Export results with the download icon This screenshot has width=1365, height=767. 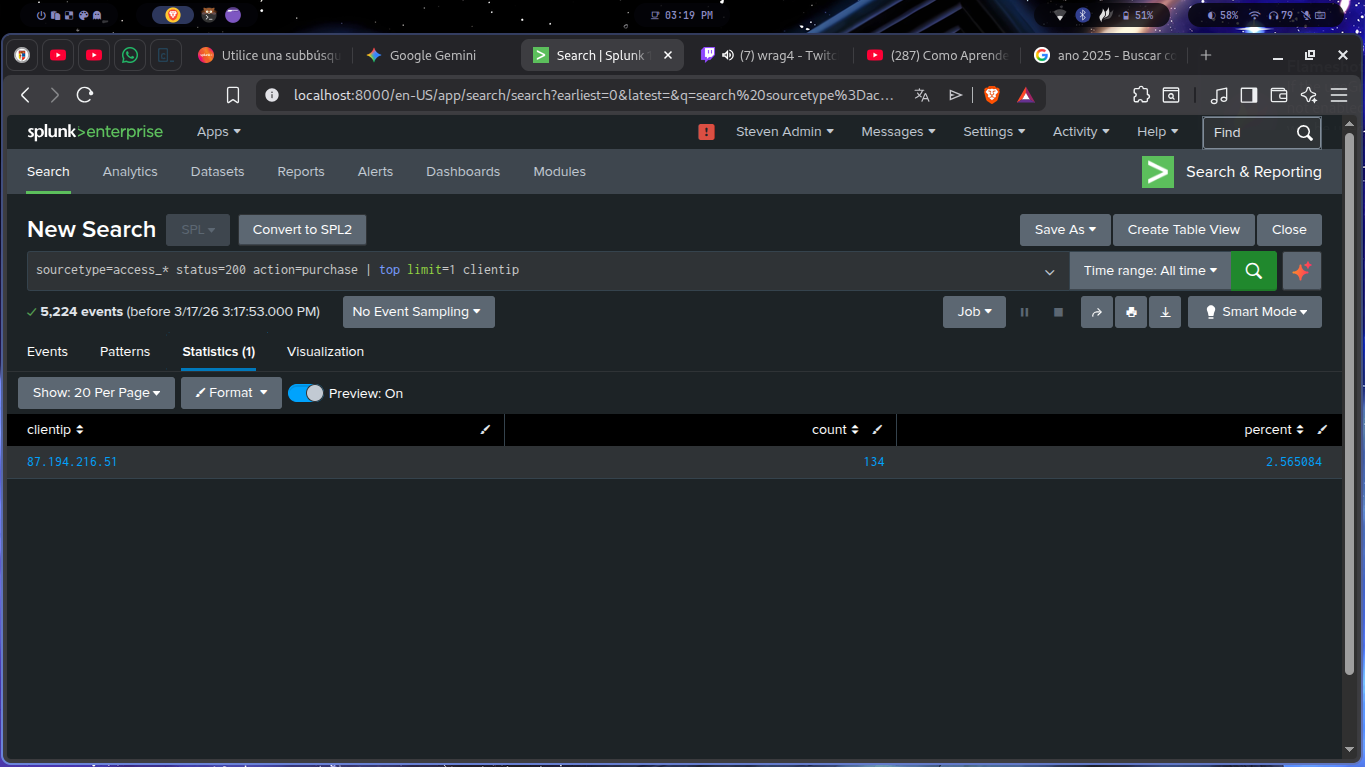[1165, 312]
